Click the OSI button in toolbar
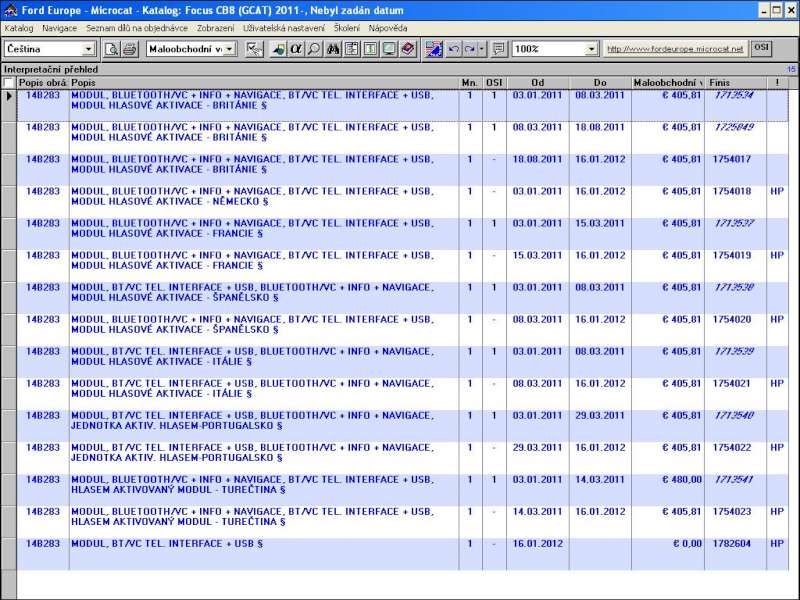The width and height of the screenshot is (800, 600). click(761, 48)
